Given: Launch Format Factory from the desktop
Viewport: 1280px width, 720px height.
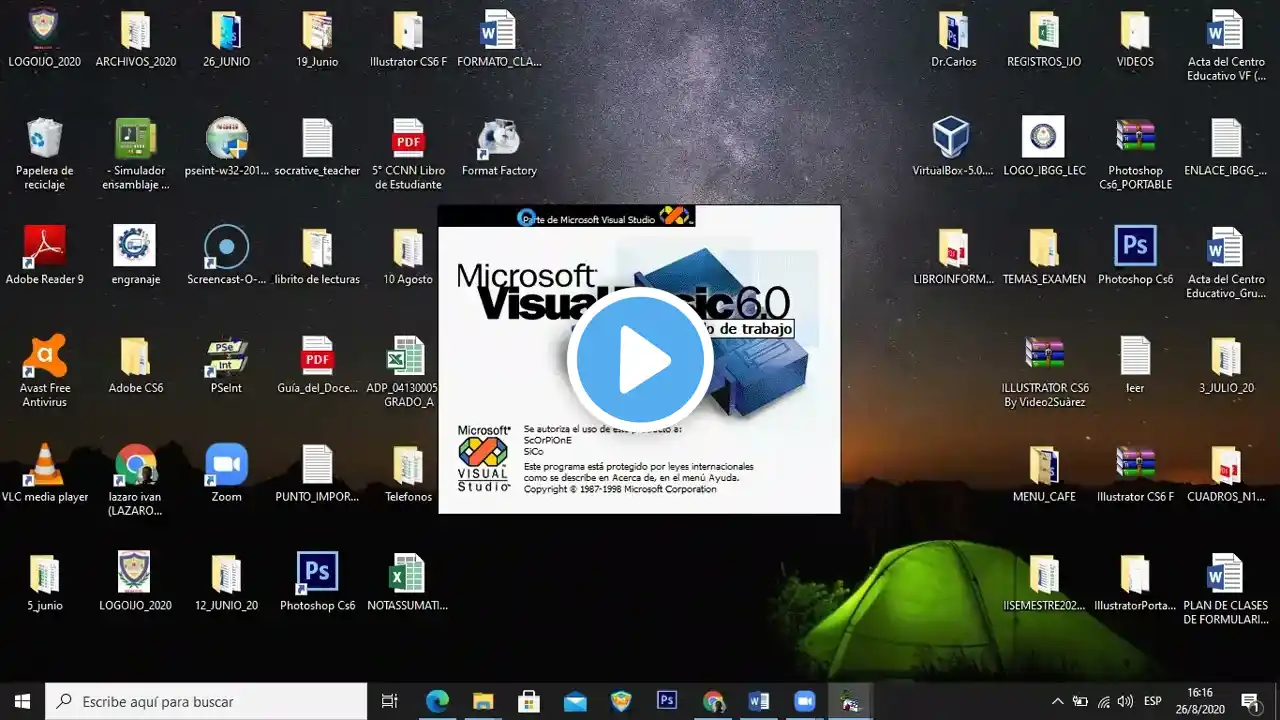Looking at the screenshot, I should coord(498,138).
